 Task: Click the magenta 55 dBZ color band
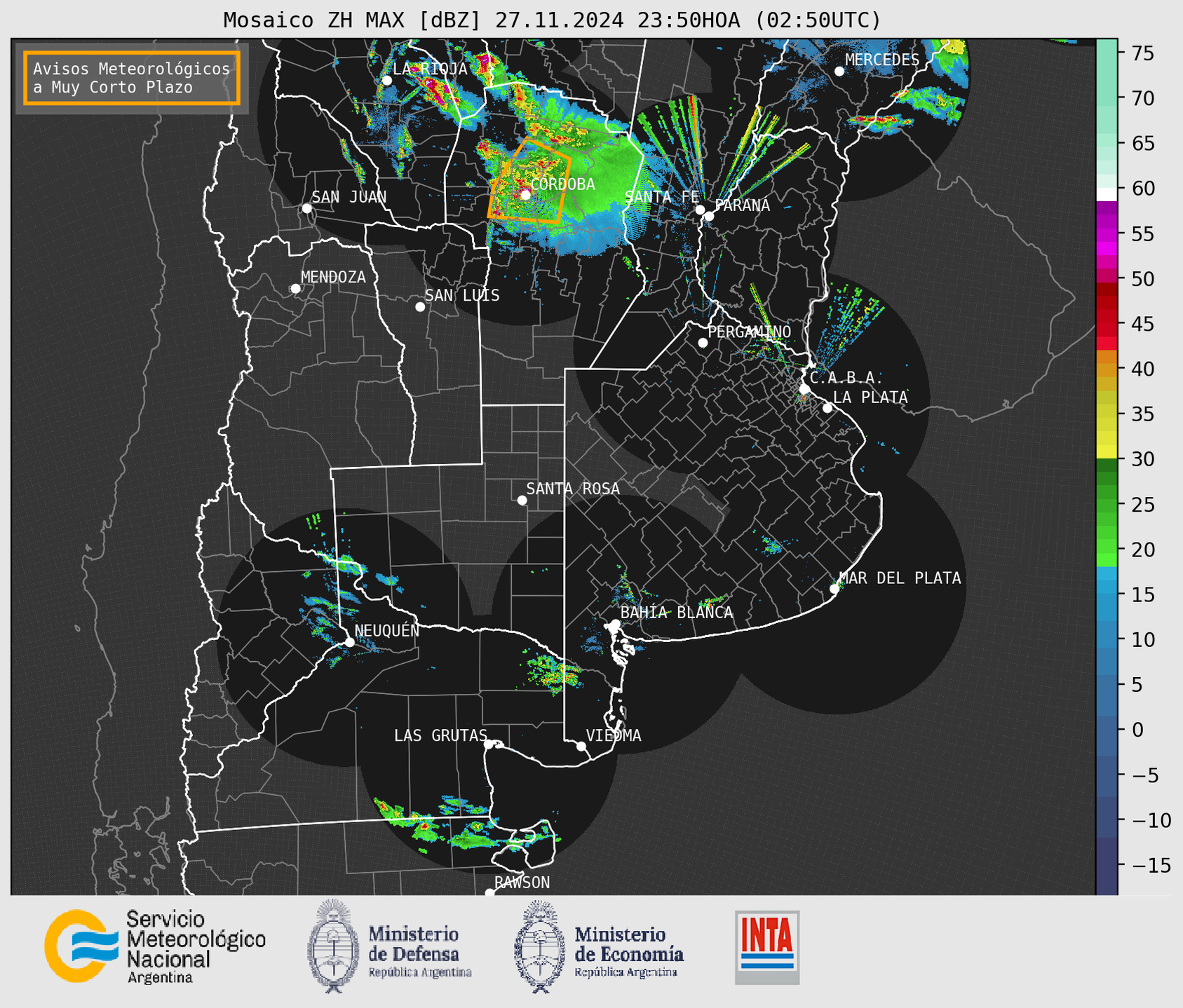1107,233
